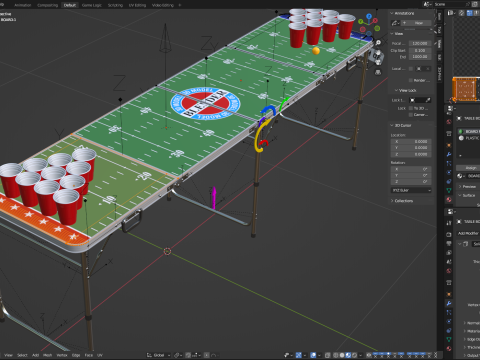Switch to the UV Editing workspace tab
The width and height of the screenshot is (480, 360).
[137, 5]
